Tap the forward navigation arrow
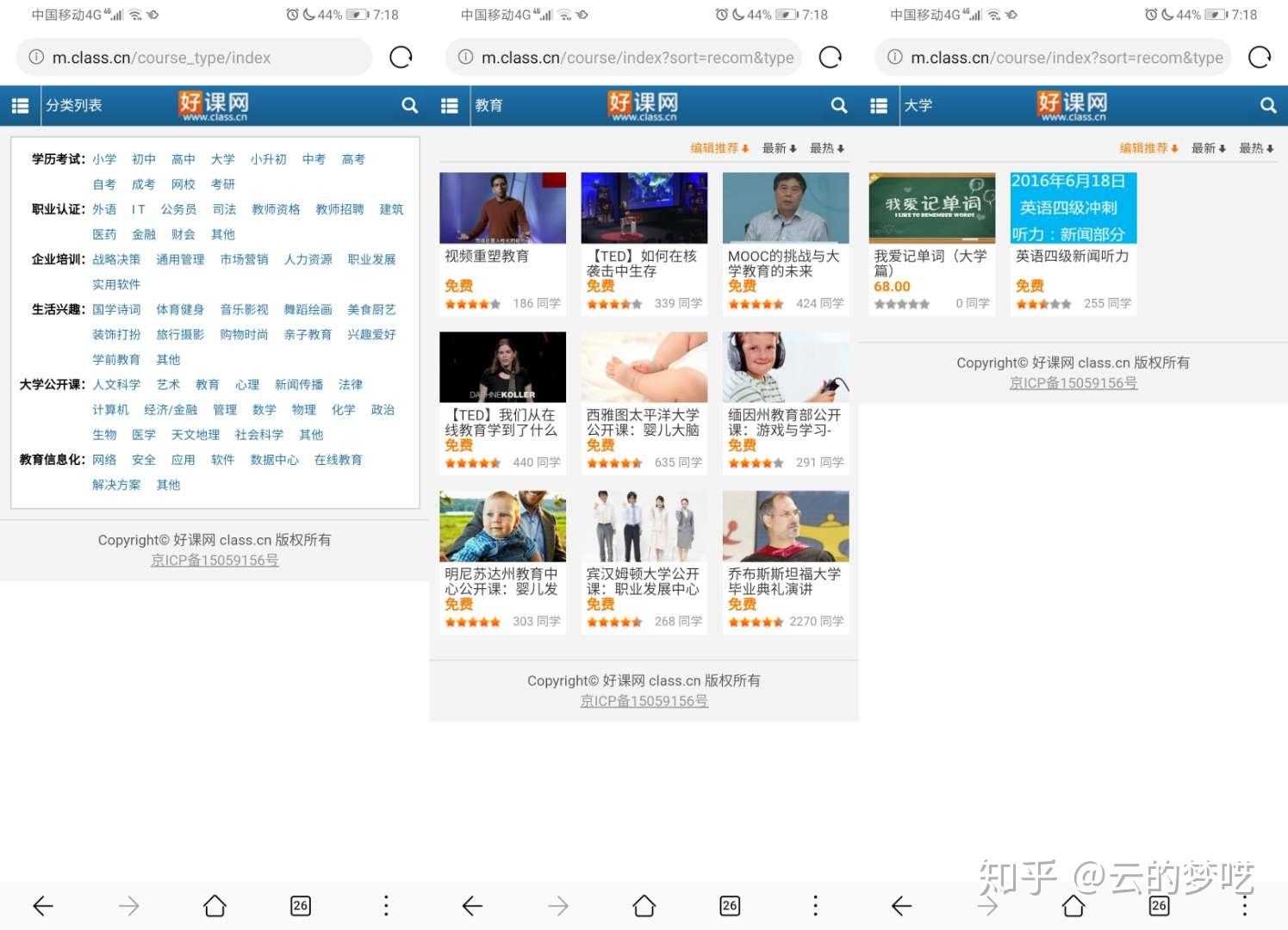The image size is (1288, 930). pos(128,905)
